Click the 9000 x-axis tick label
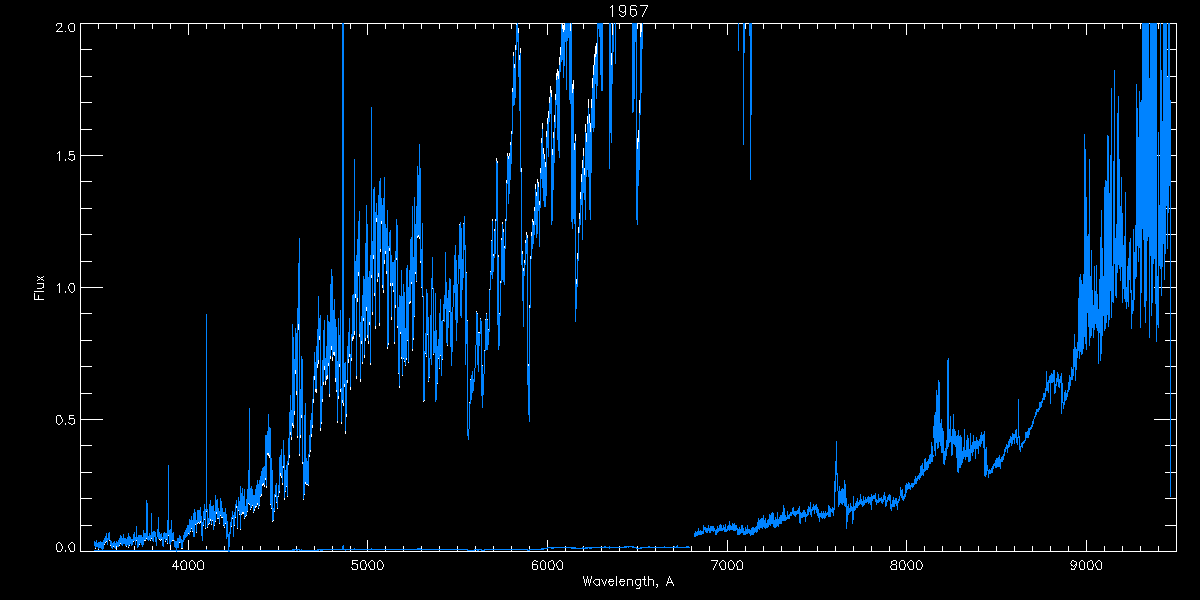 [x=1086, y=566]
